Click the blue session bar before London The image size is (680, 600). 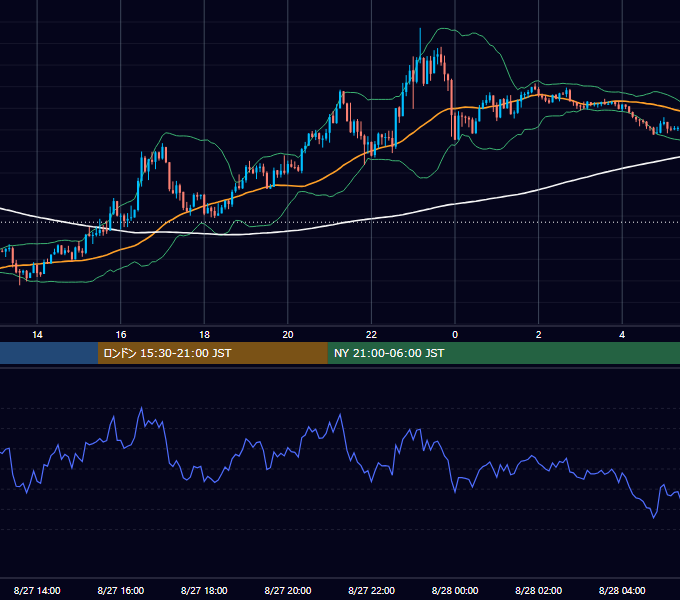(x=49, y=353)
